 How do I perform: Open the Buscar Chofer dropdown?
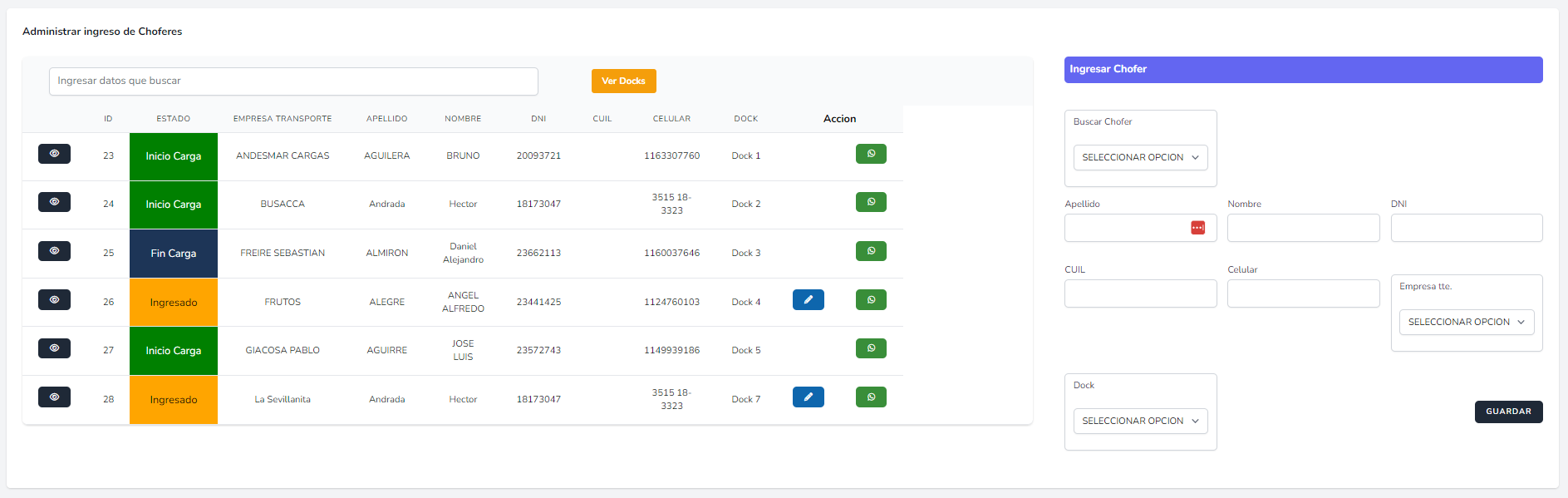click(1140, 157)
